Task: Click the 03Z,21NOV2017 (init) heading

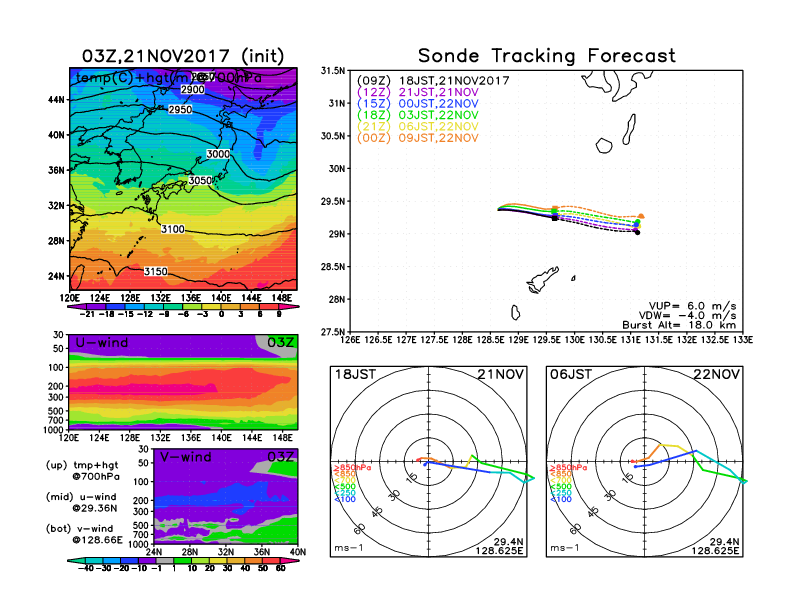Action: [183, 55]
